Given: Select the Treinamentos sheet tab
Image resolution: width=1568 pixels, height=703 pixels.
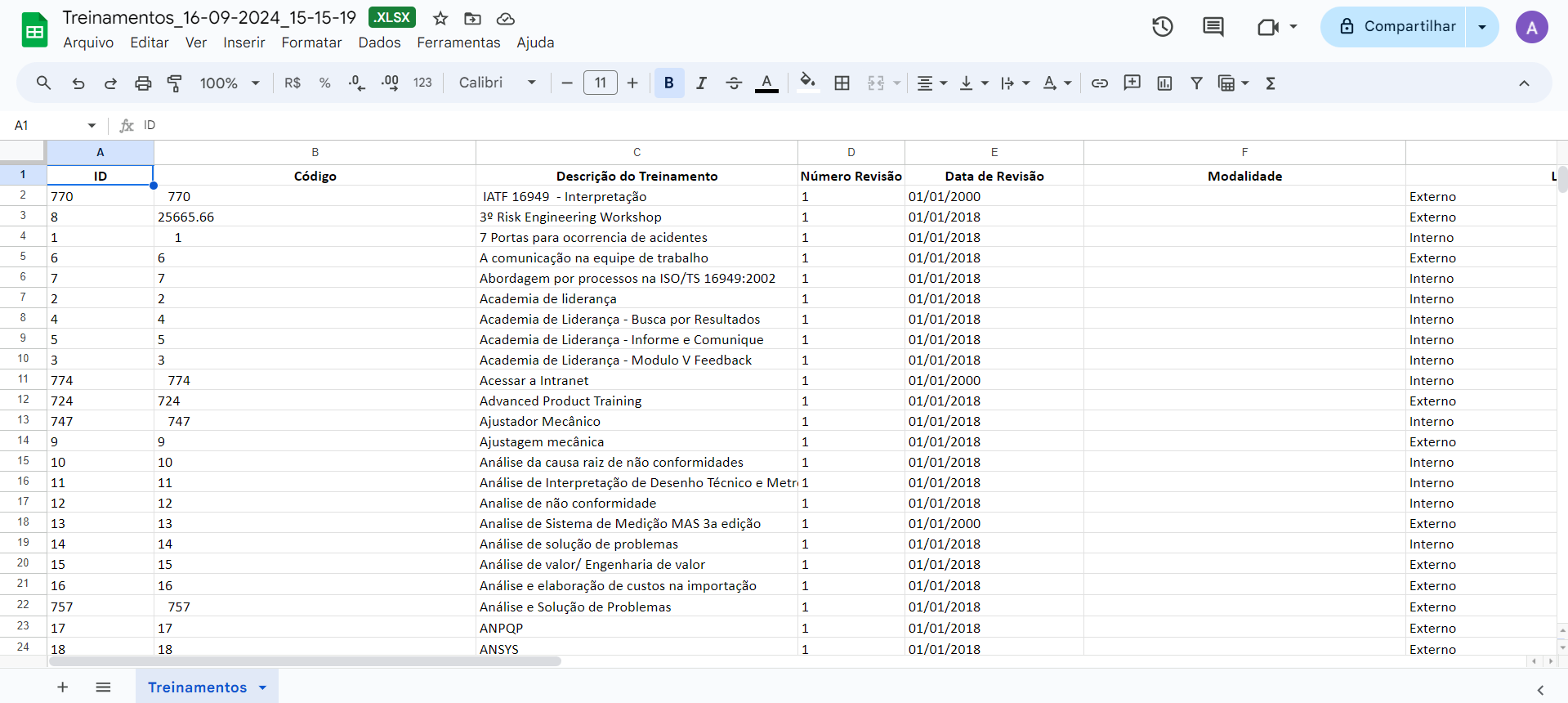Looking at the screenshot, I should coord(208,687).
